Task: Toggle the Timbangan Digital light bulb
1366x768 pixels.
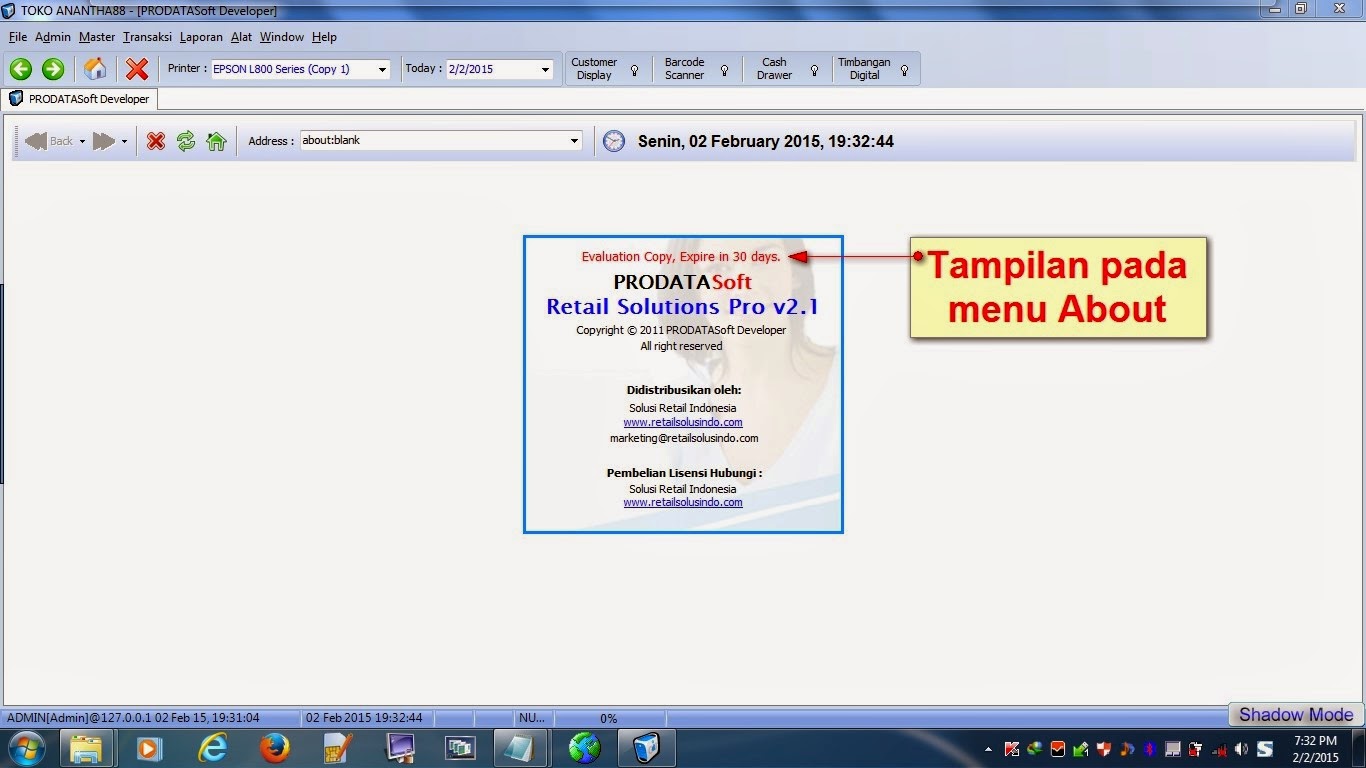Action: (x=904, y=70)
